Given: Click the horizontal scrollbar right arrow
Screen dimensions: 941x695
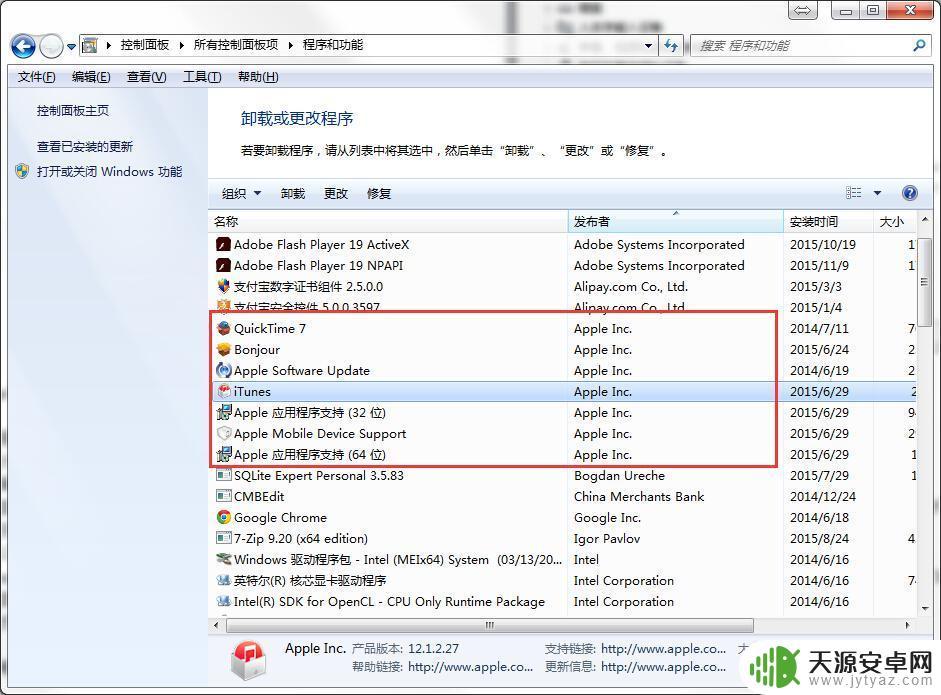Looking at the screenshot, I should [907, 625].
